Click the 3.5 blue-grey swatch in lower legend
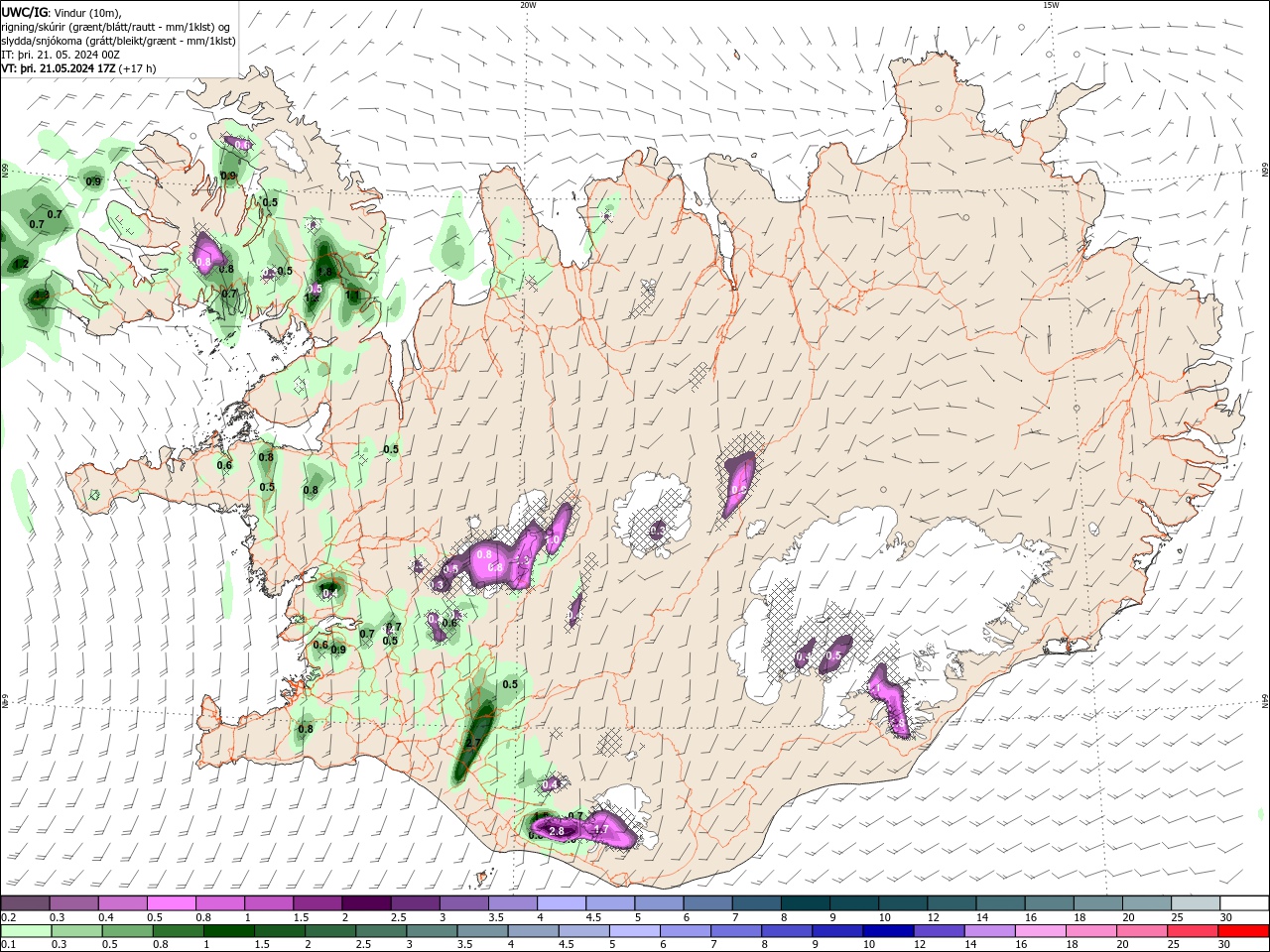Viewport: 1270px width, 952px height. point(483,930)
